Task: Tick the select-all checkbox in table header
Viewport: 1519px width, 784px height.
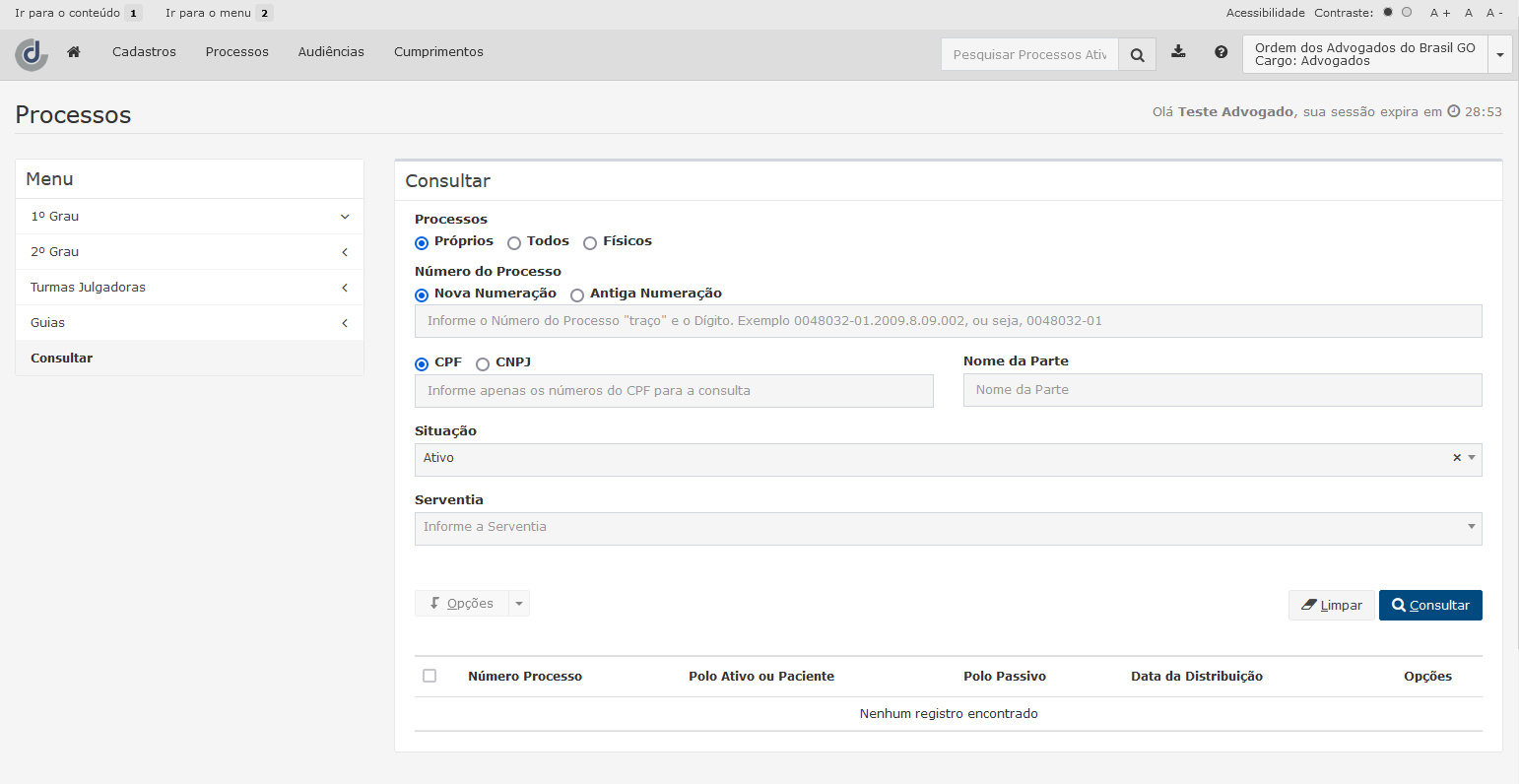Action: 429,676
